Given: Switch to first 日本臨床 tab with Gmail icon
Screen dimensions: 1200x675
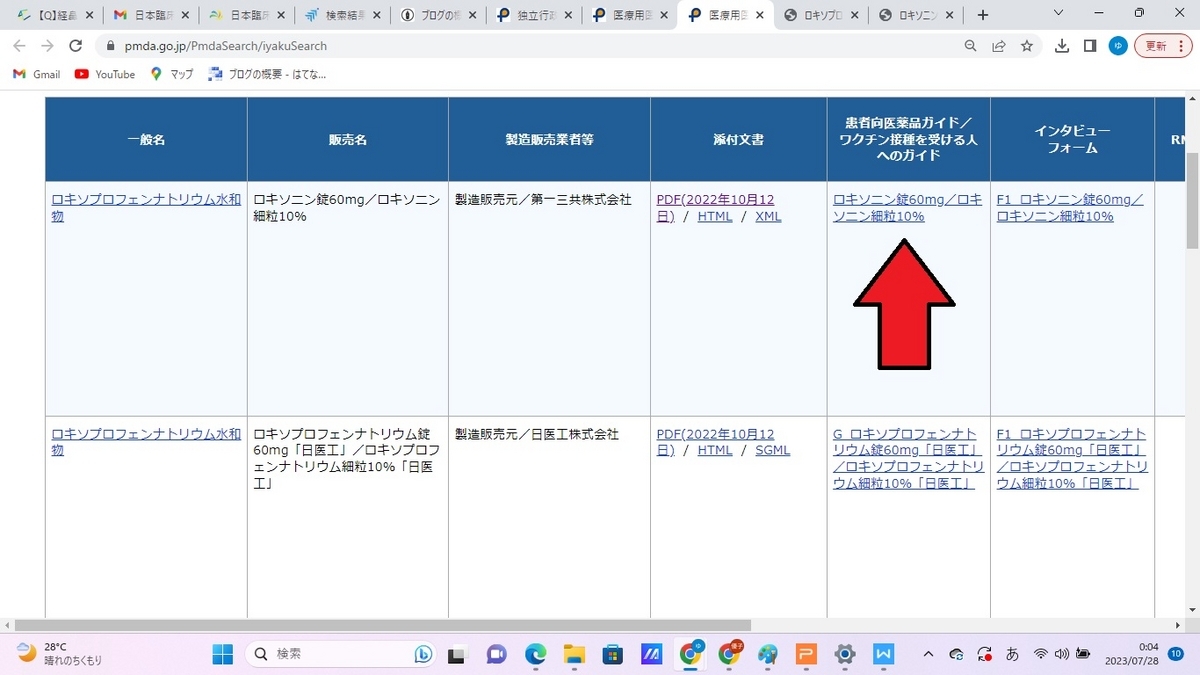Looking at the screenshot, I should 150,15.
